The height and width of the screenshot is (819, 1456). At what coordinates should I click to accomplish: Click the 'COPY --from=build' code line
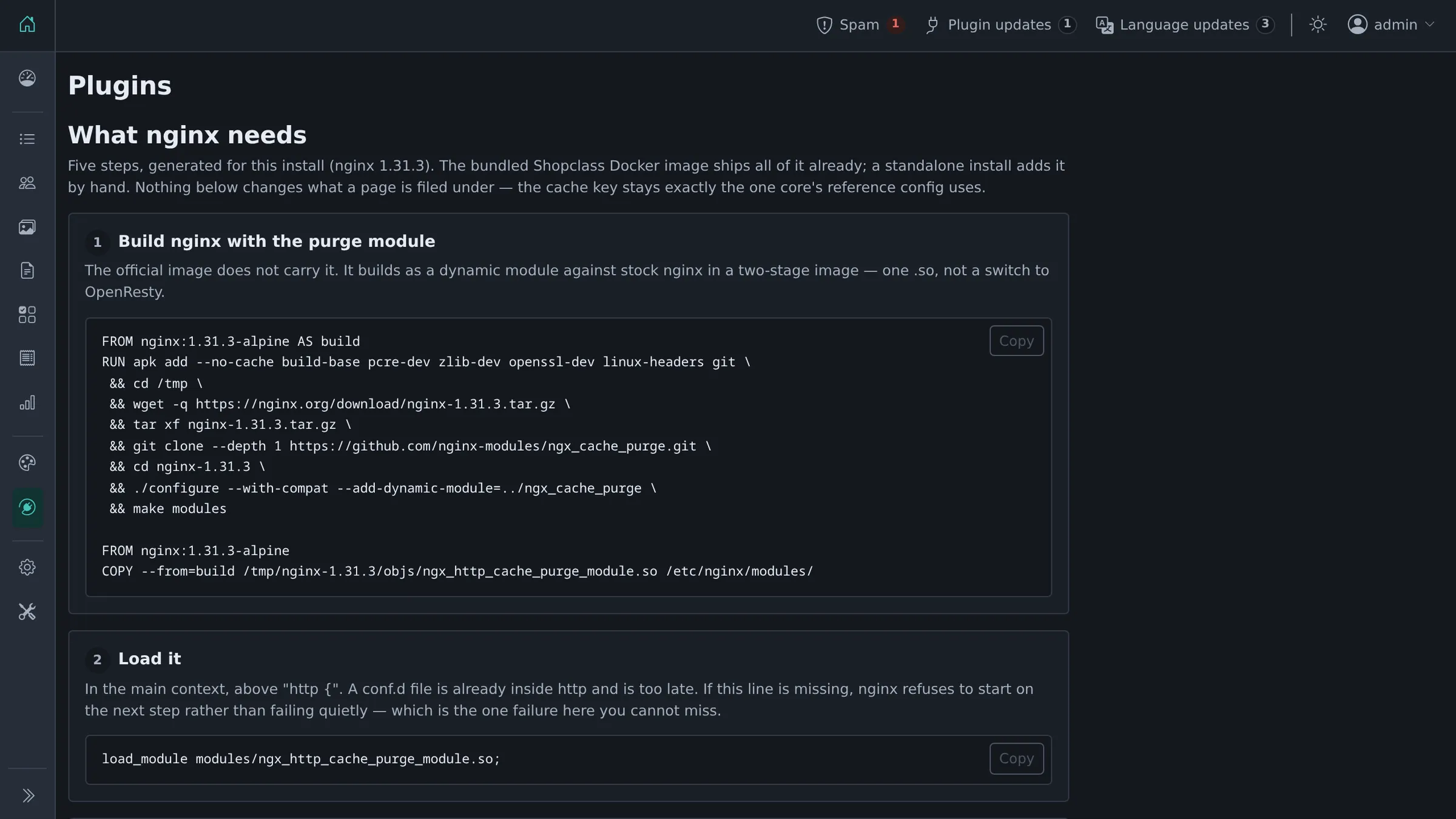457,571
